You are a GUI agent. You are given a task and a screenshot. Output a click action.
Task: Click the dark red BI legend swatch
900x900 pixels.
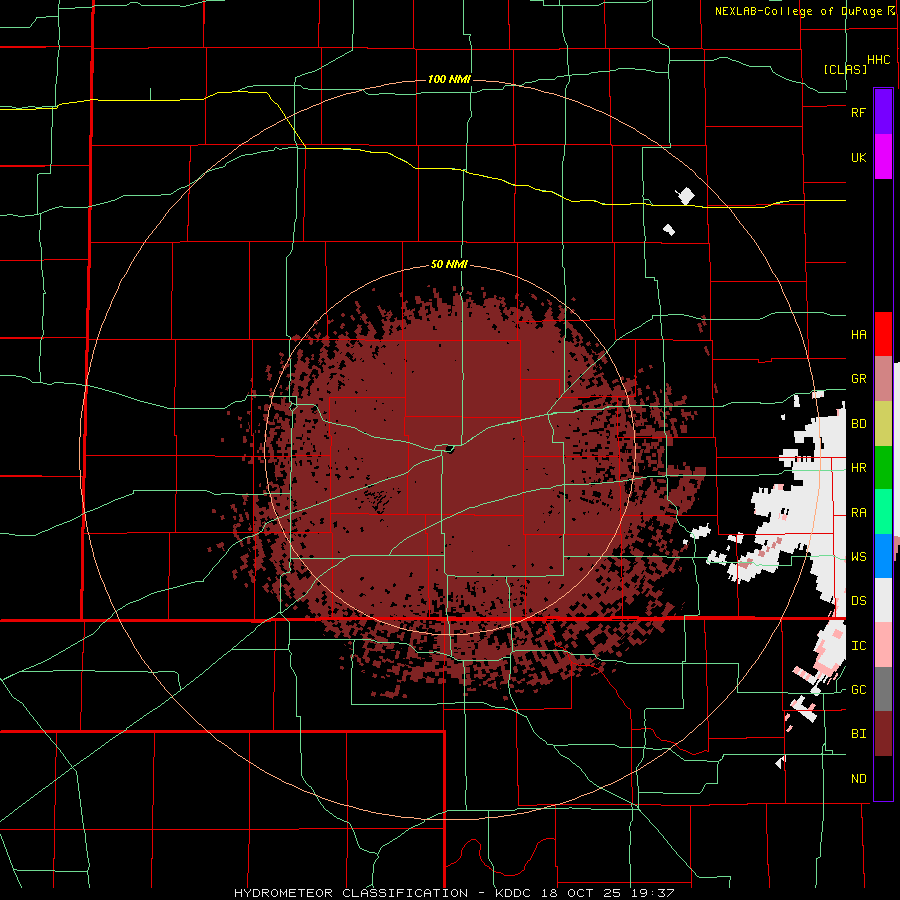coord(883,734)
